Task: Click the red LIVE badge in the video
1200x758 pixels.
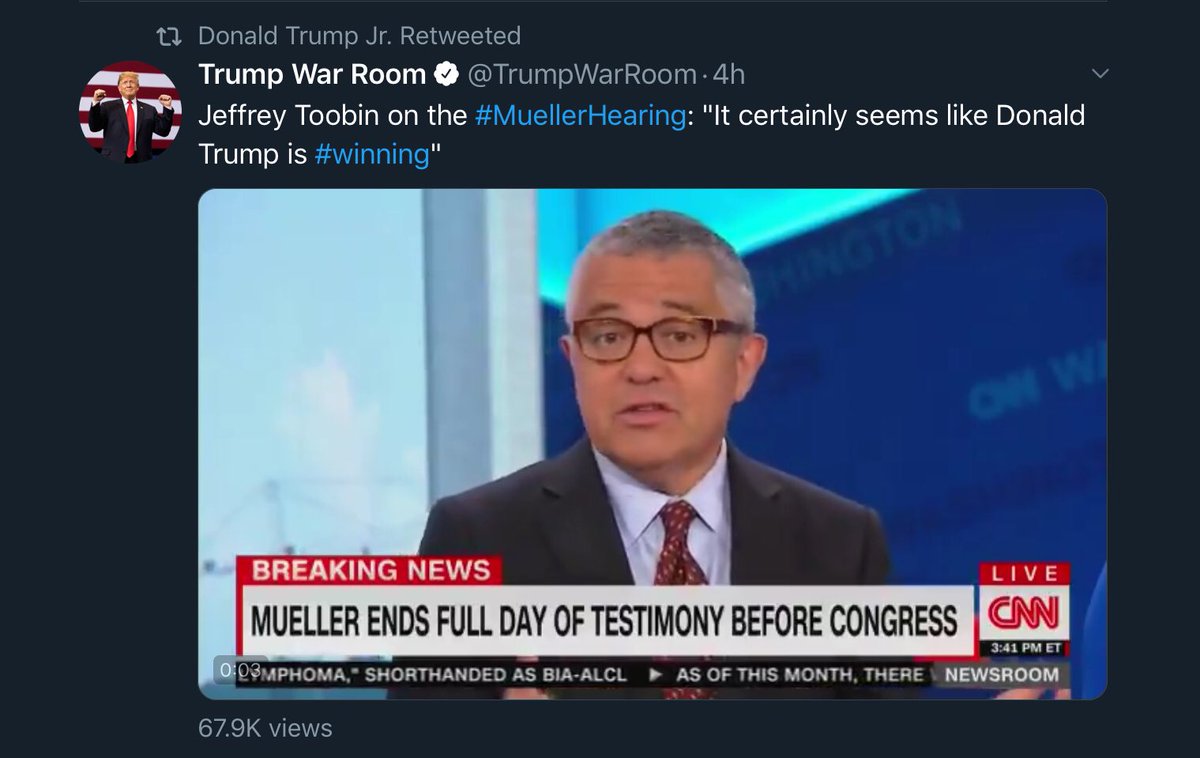Action: click(x=1024, y=574)
